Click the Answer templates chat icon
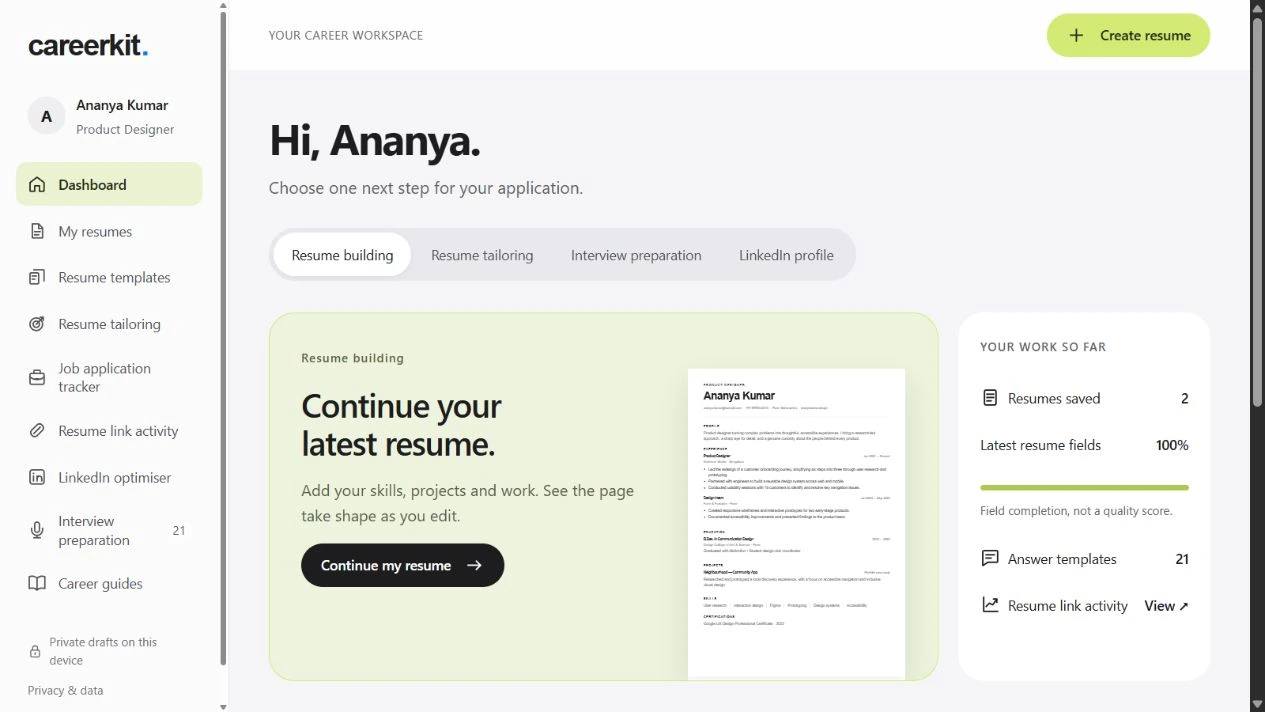The width and height of the screenshot is (1265, 712). 990,558
